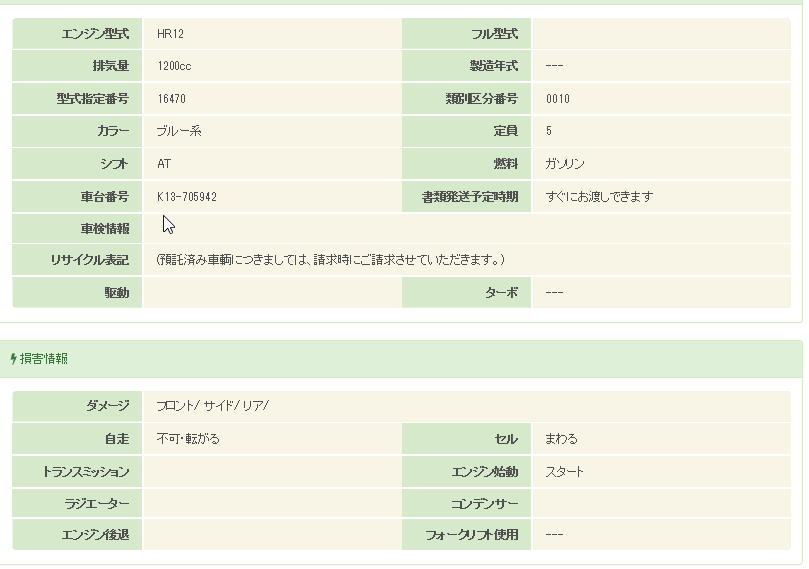Click the chassis number K13-705942
809x569 pixels.
coord(187,197)
